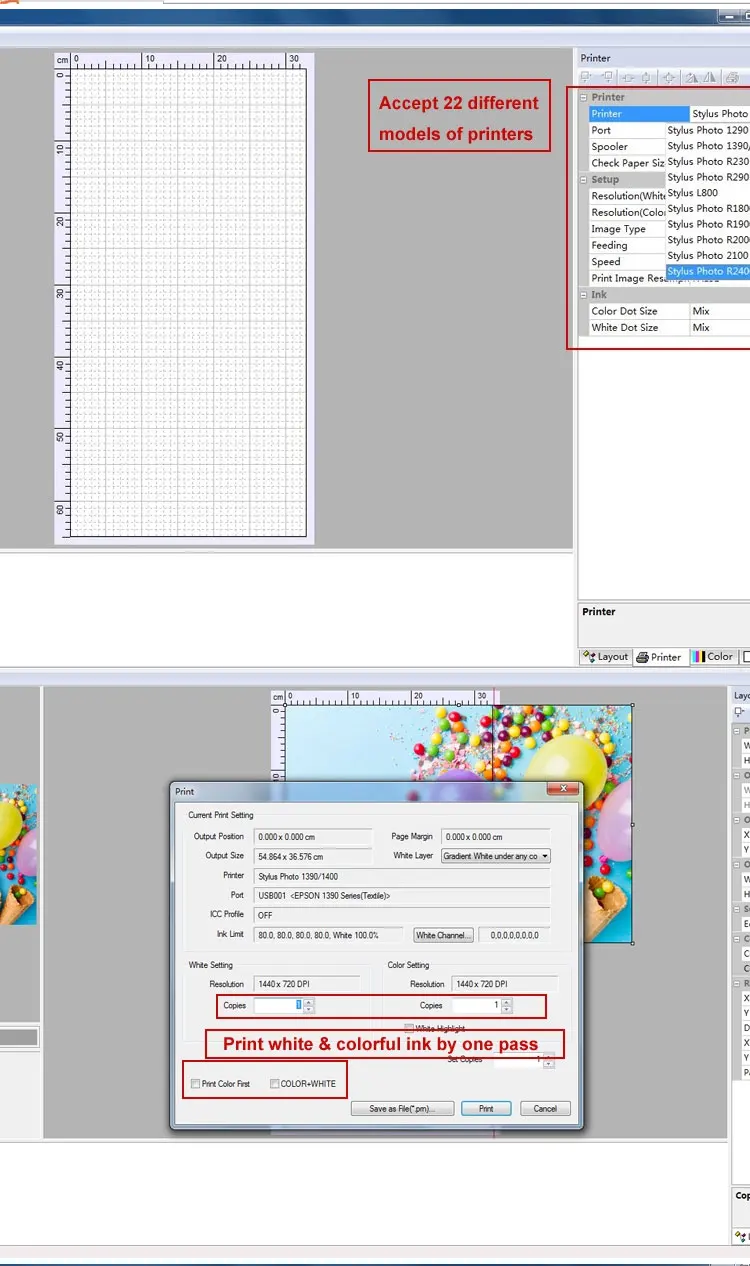Enable the Print Color First checkbox
Image resolution: width=750 pixels, height=1266 pixels.
pyautogui.click(x=196, y=1084)
